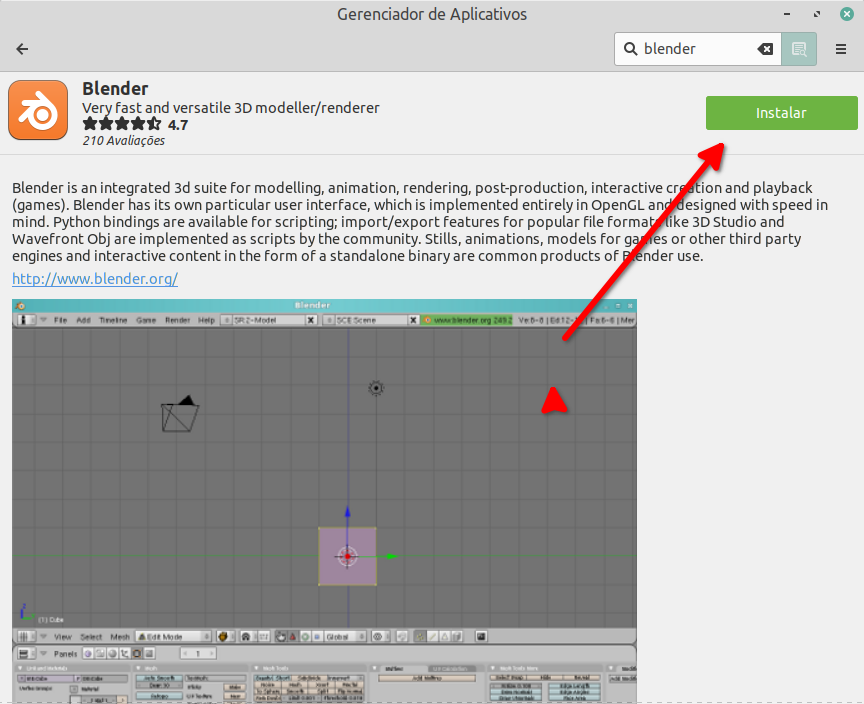Click the "4.7" rating value

click(178, 125)
